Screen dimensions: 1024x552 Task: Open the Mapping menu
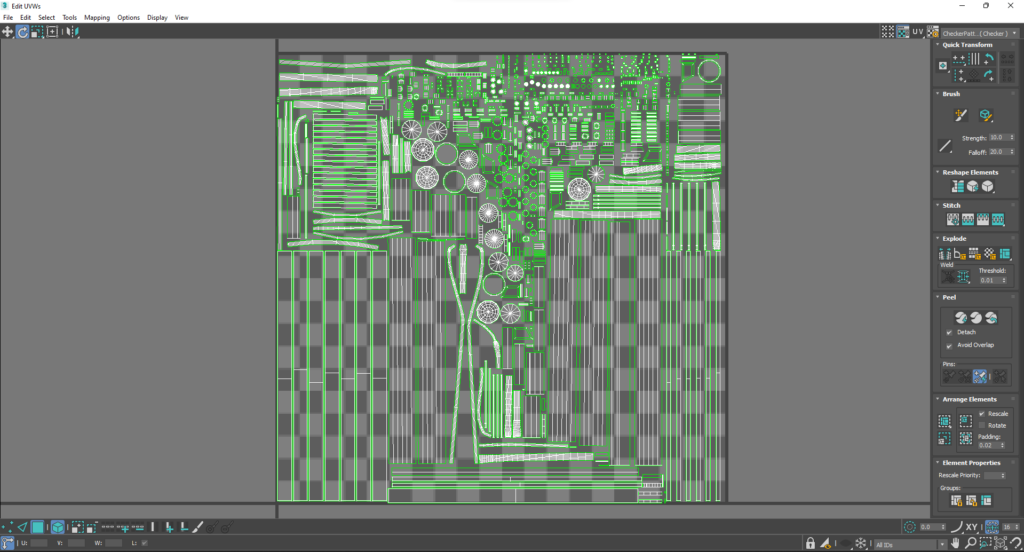(97, 18)
